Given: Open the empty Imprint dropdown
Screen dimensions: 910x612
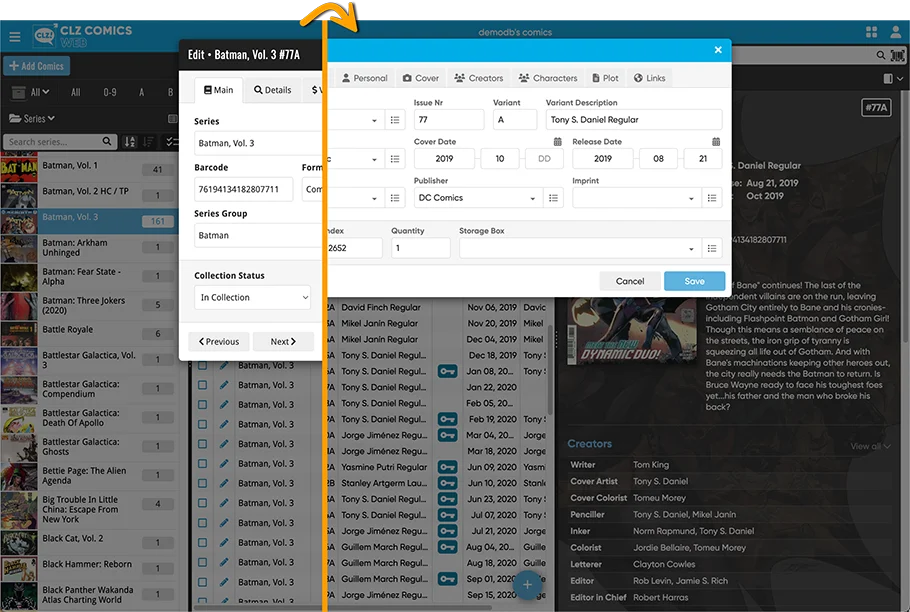Looking at the screenshot, I should (x=637, y=198).
